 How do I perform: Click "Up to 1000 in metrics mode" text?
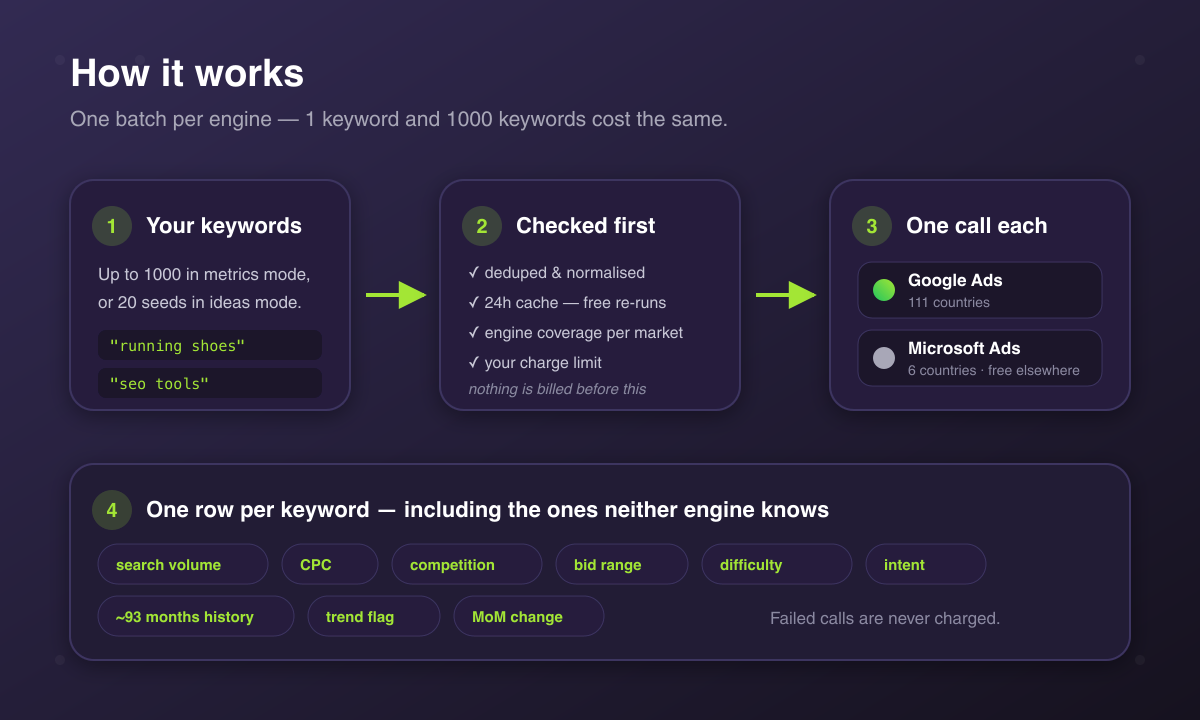(204, 274)
